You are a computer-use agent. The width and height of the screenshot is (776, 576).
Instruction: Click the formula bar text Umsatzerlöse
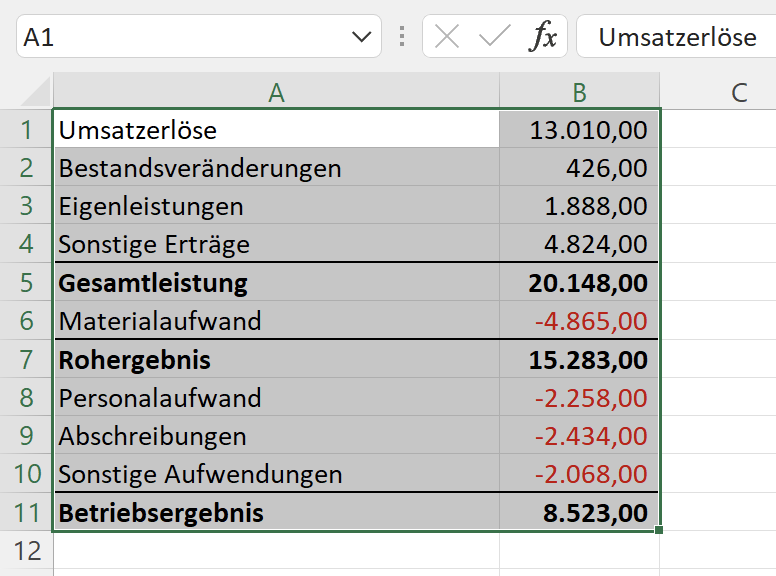tap(678, 37)
